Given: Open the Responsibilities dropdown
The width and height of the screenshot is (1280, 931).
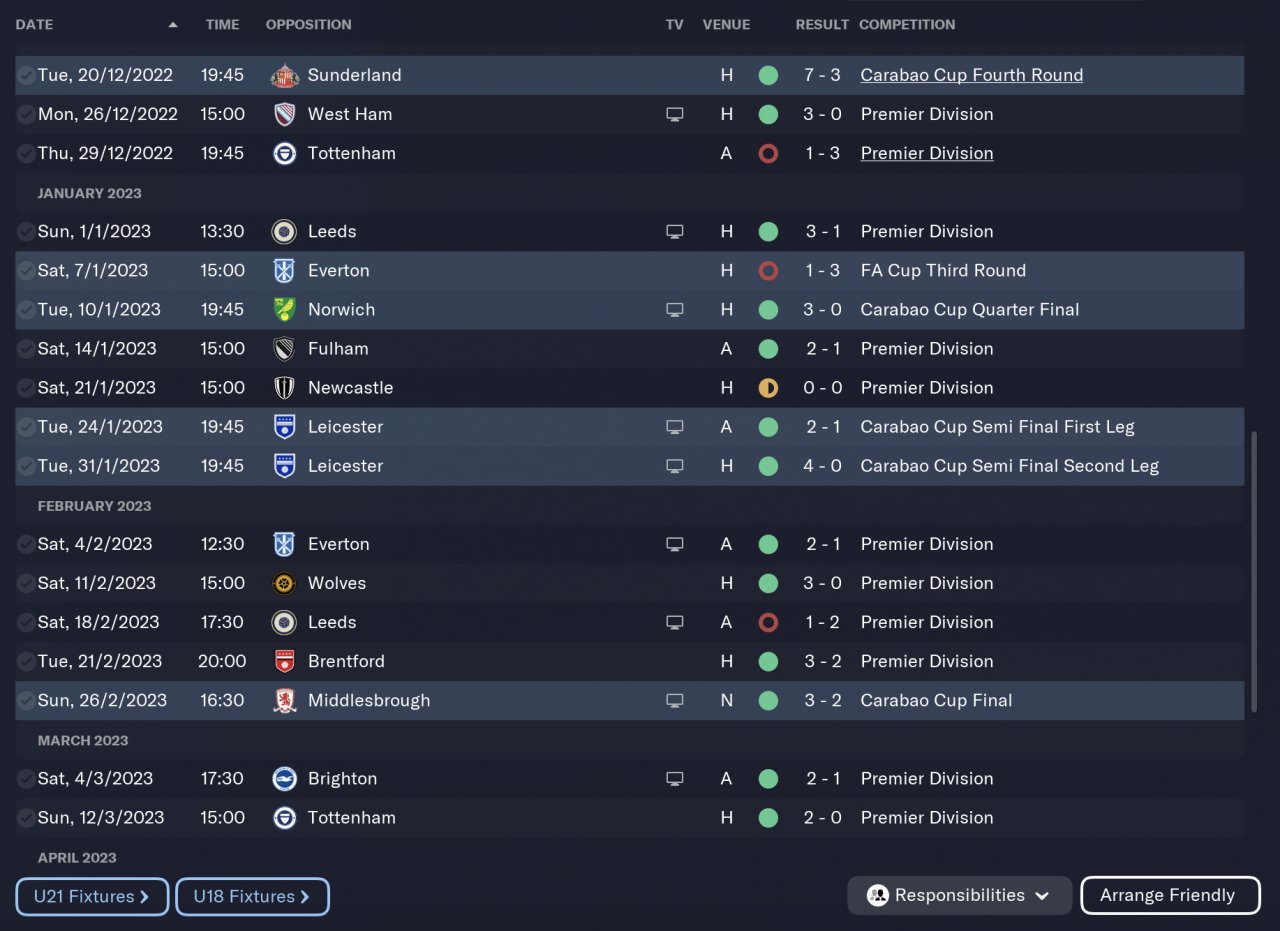Looking at the screenshot, I should click(x=959, y=896).
